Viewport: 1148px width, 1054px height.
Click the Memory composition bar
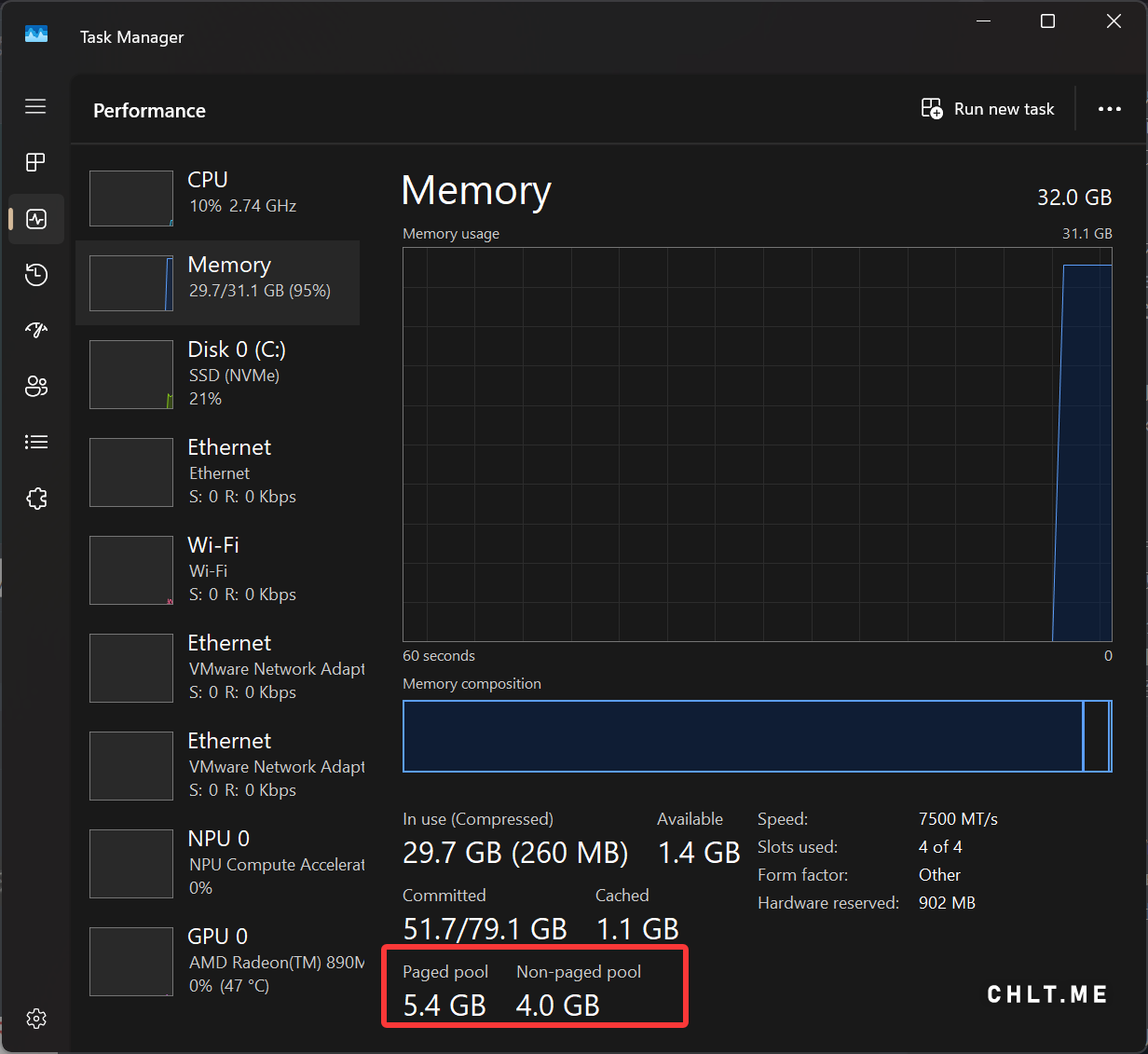(x=758, y=736)
